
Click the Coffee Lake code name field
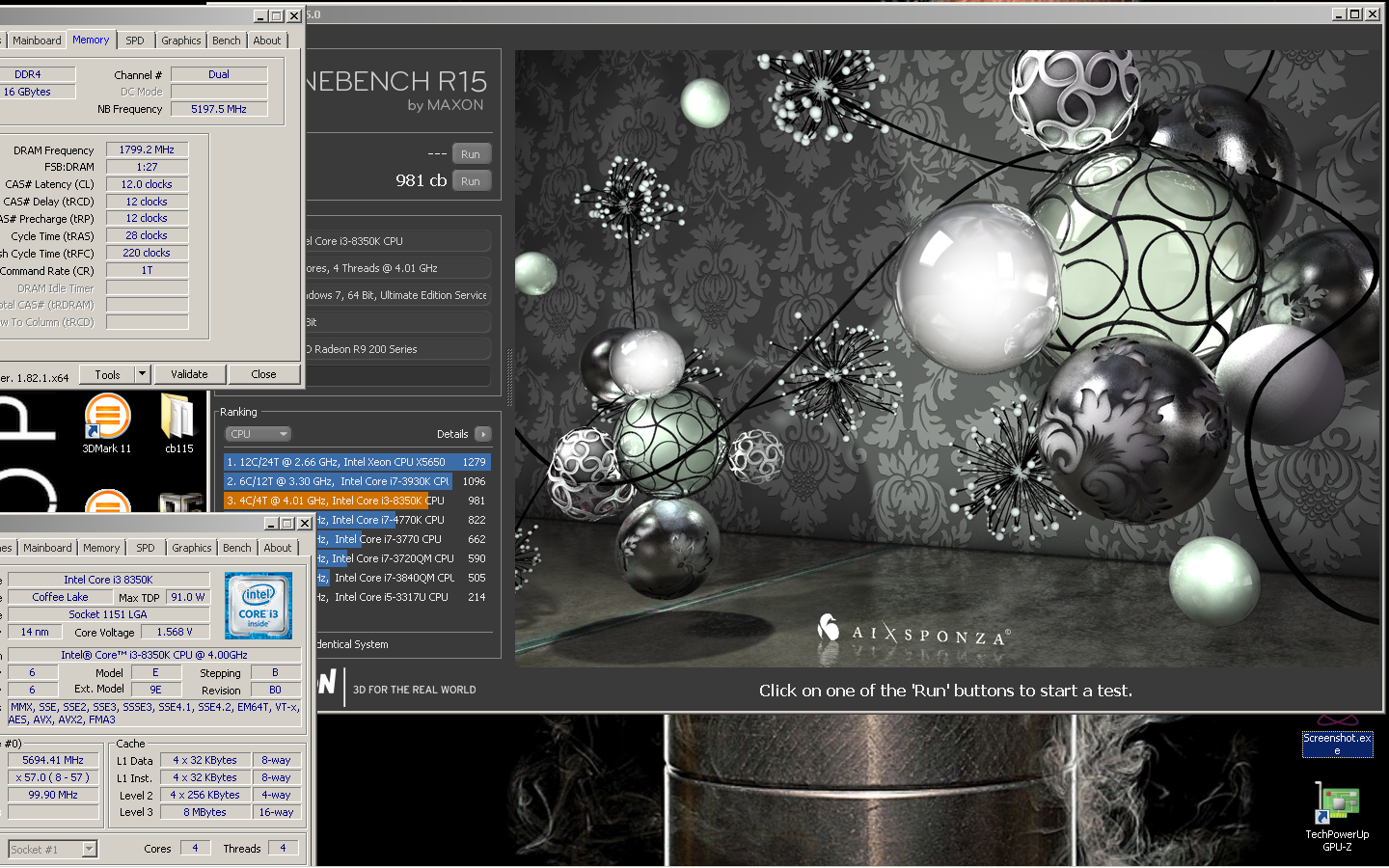[x=60, y=597]
